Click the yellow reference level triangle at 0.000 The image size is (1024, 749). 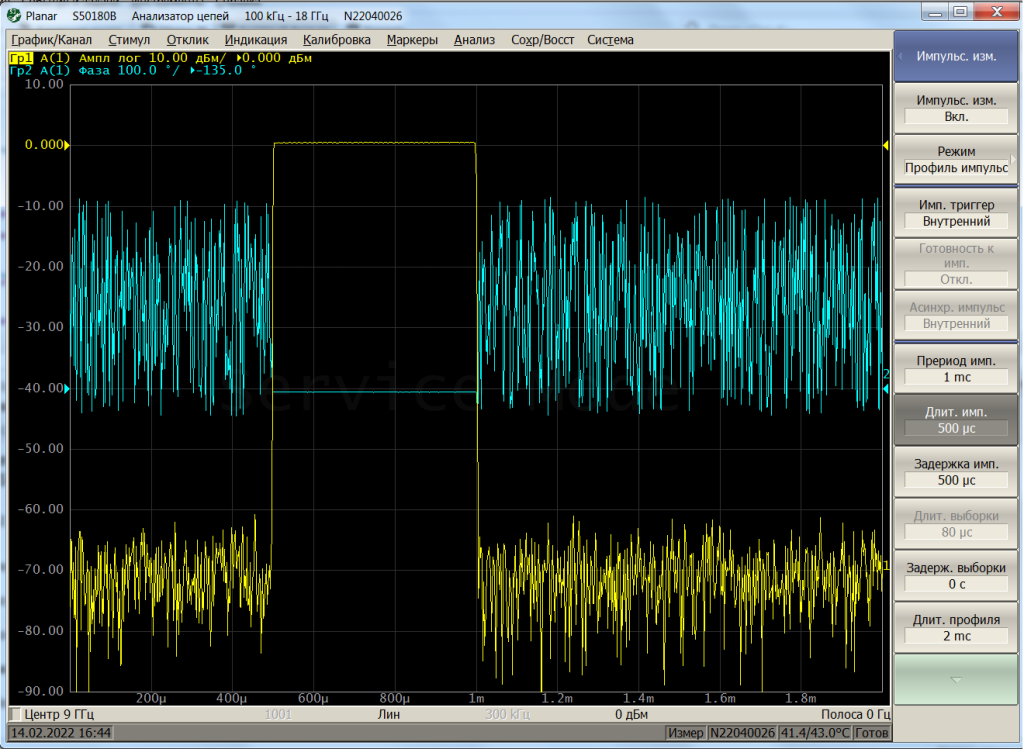coord(66,145)
